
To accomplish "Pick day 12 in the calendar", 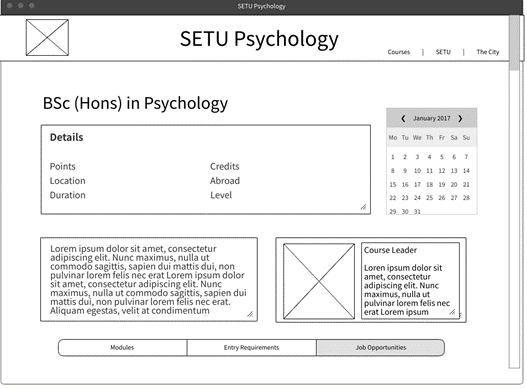I will pos(442,171).
